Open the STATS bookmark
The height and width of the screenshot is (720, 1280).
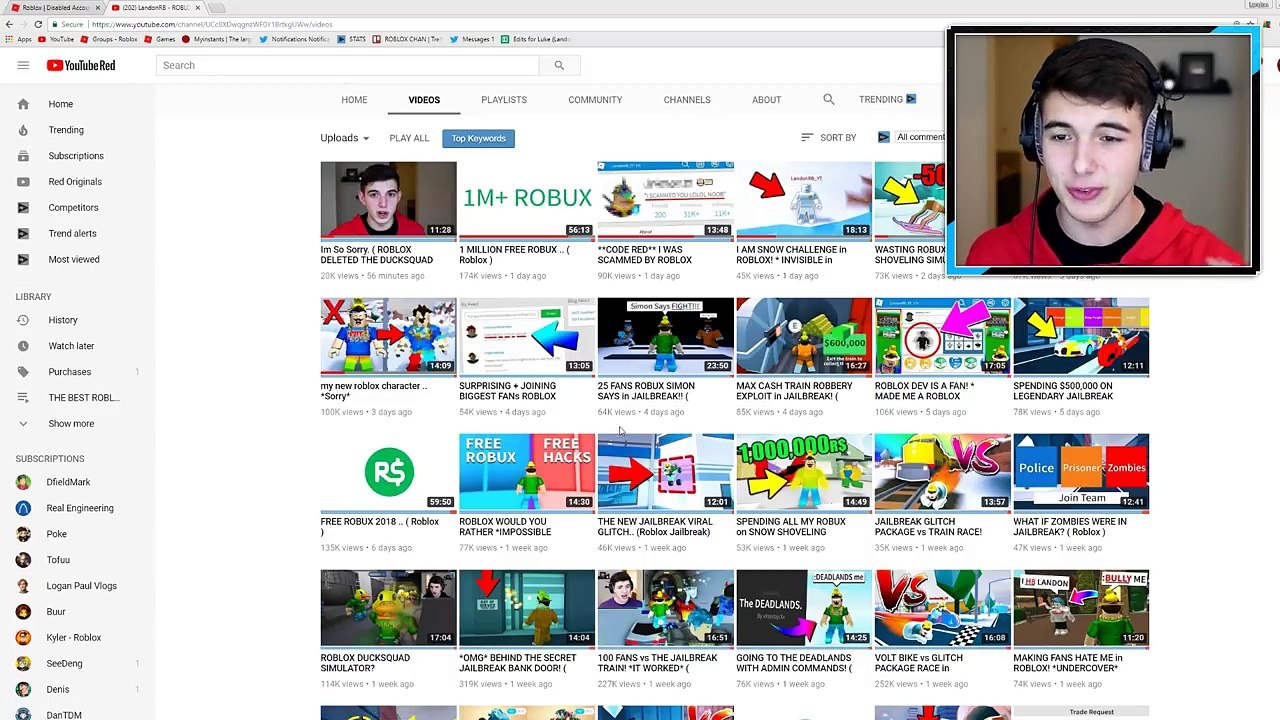coord(351,39)
